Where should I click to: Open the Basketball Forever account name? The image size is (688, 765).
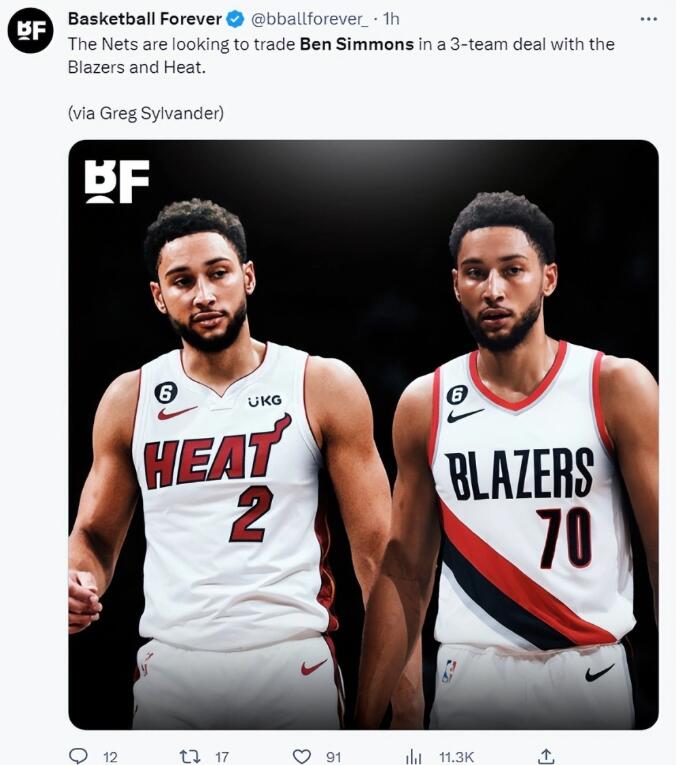point(145,19)
